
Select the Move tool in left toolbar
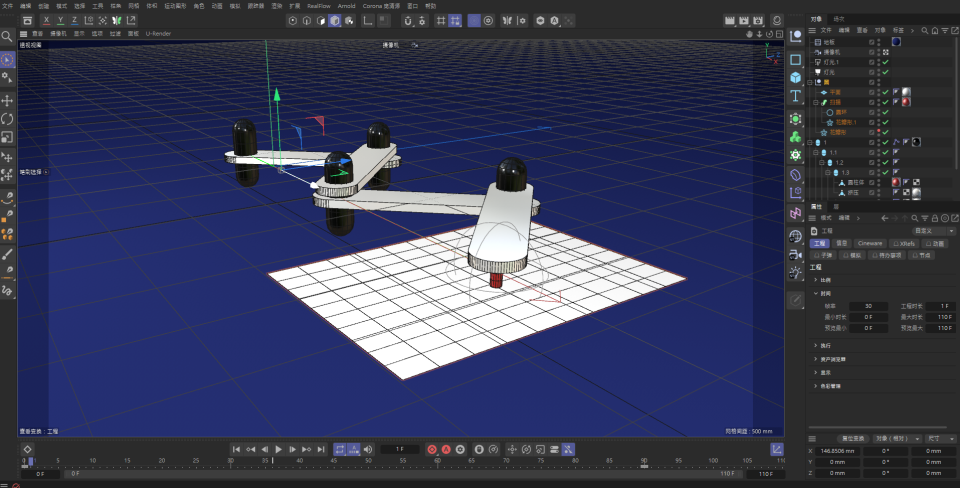[7, 101]
